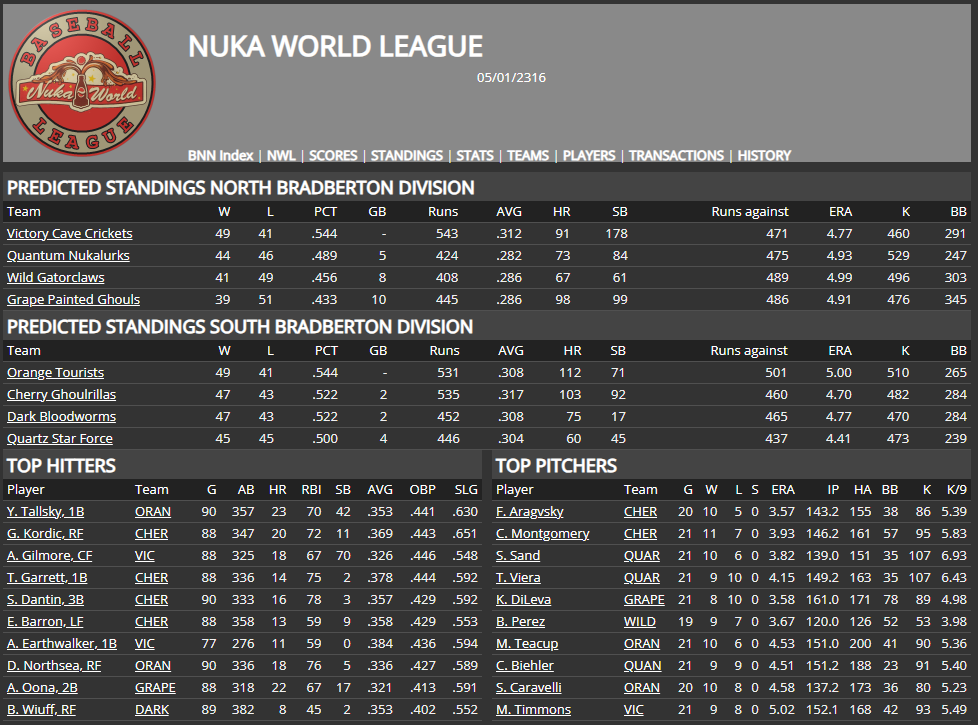Open pitcher M. Timmons player link
Screen dimensions: 978x725
pos(533,709)
